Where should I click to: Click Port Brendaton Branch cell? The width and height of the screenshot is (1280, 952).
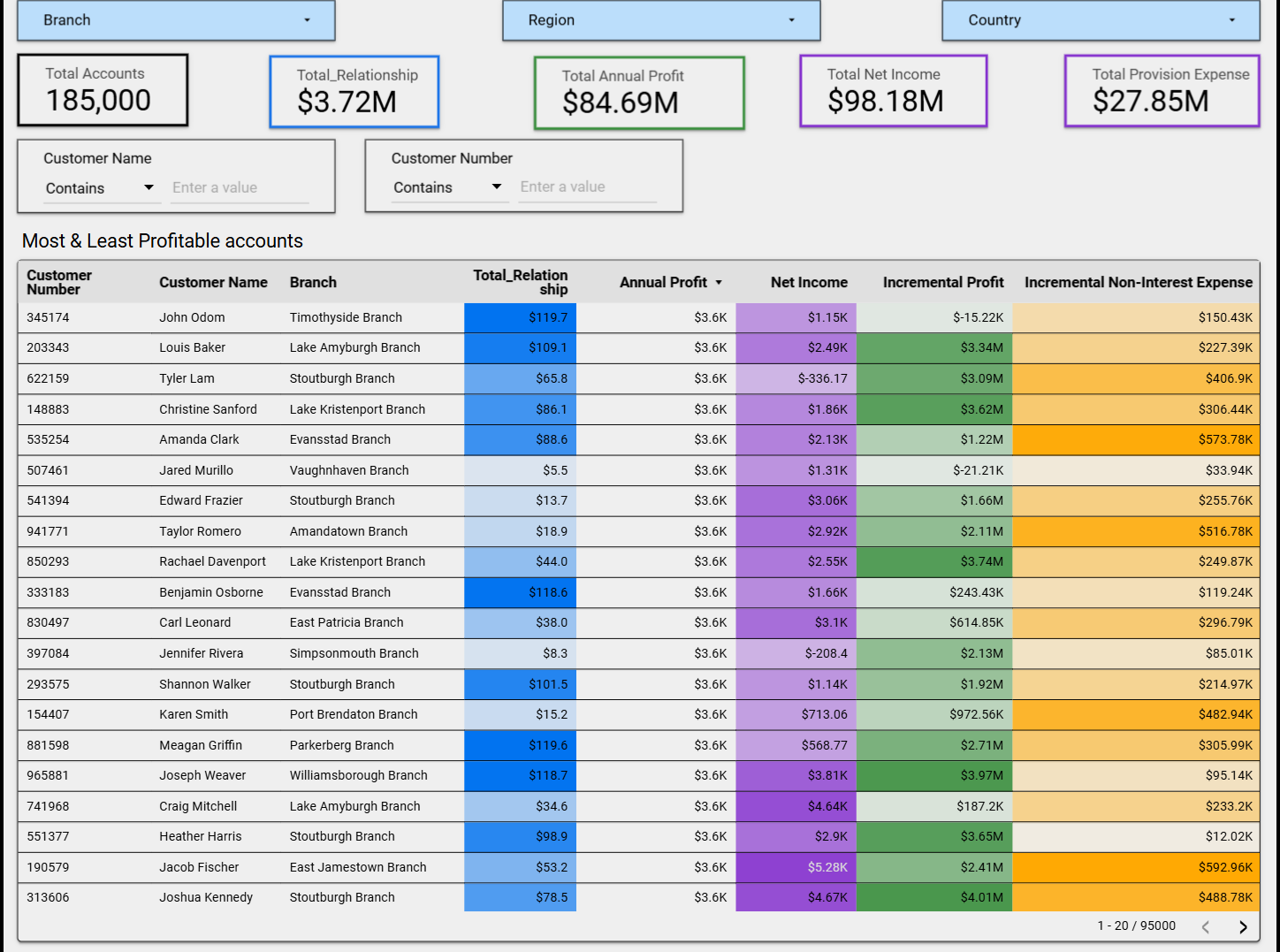coord(354,714)
